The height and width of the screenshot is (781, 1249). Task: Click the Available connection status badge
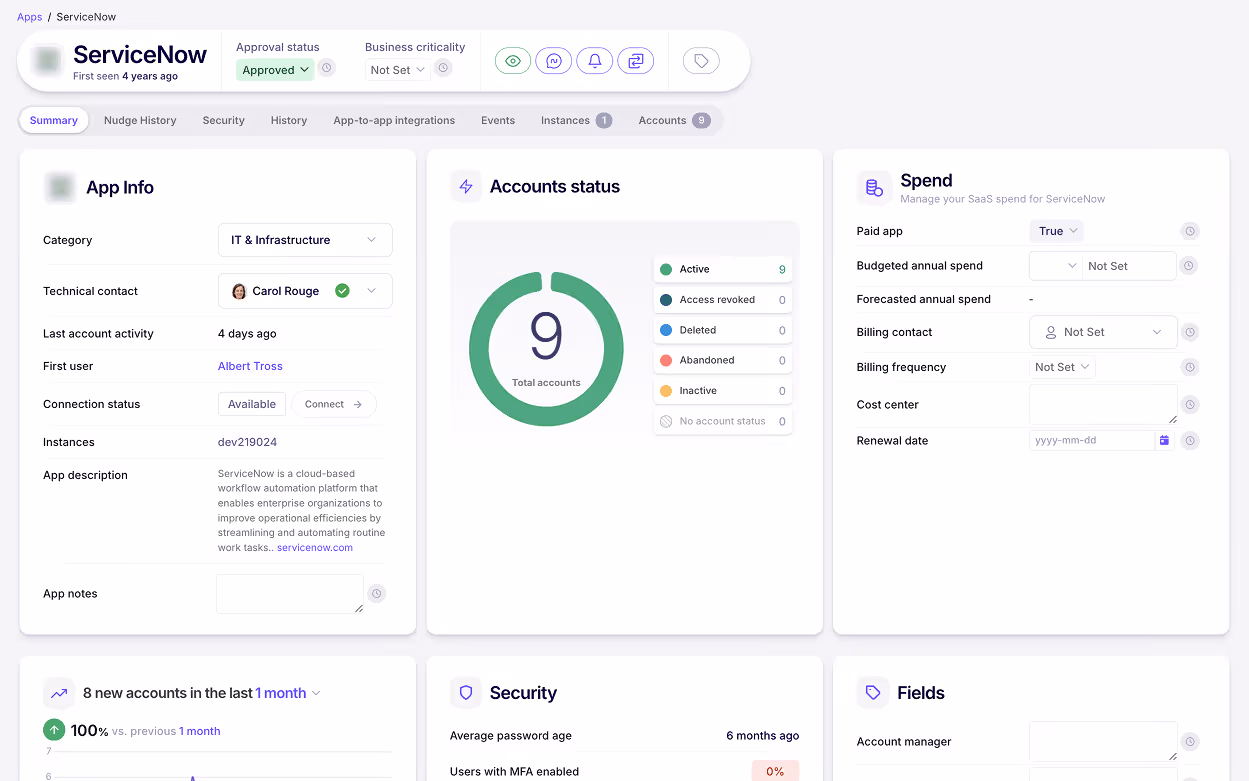point(252,404)
